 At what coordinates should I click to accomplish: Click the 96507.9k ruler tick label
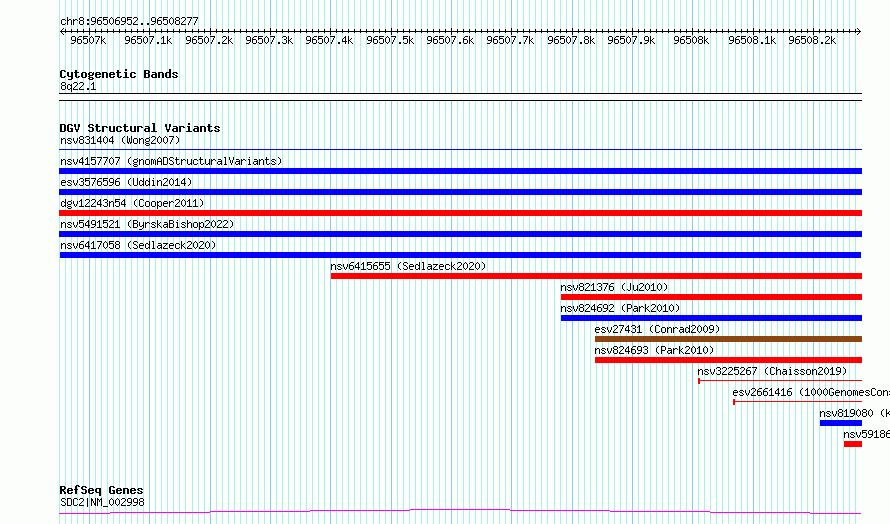pyautogui.click(x=631, y=40)
